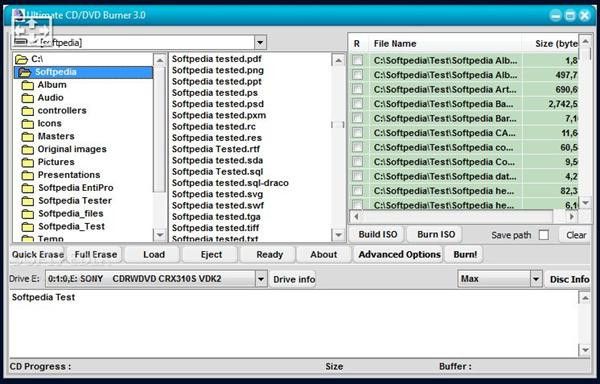Image resolution: width=600 pixels, height=384 pixels.
Task: Select Softpedia tested.psd in the file list
Action: point(217,104)
